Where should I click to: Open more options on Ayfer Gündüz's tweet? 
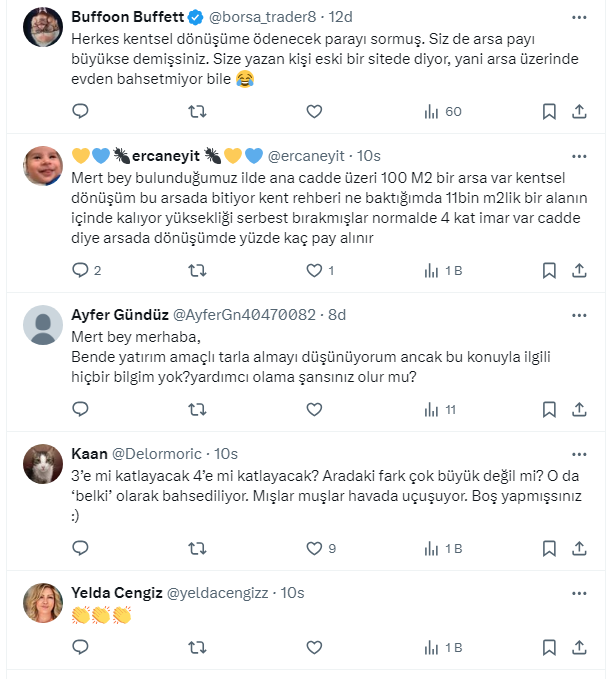point(579,314)
